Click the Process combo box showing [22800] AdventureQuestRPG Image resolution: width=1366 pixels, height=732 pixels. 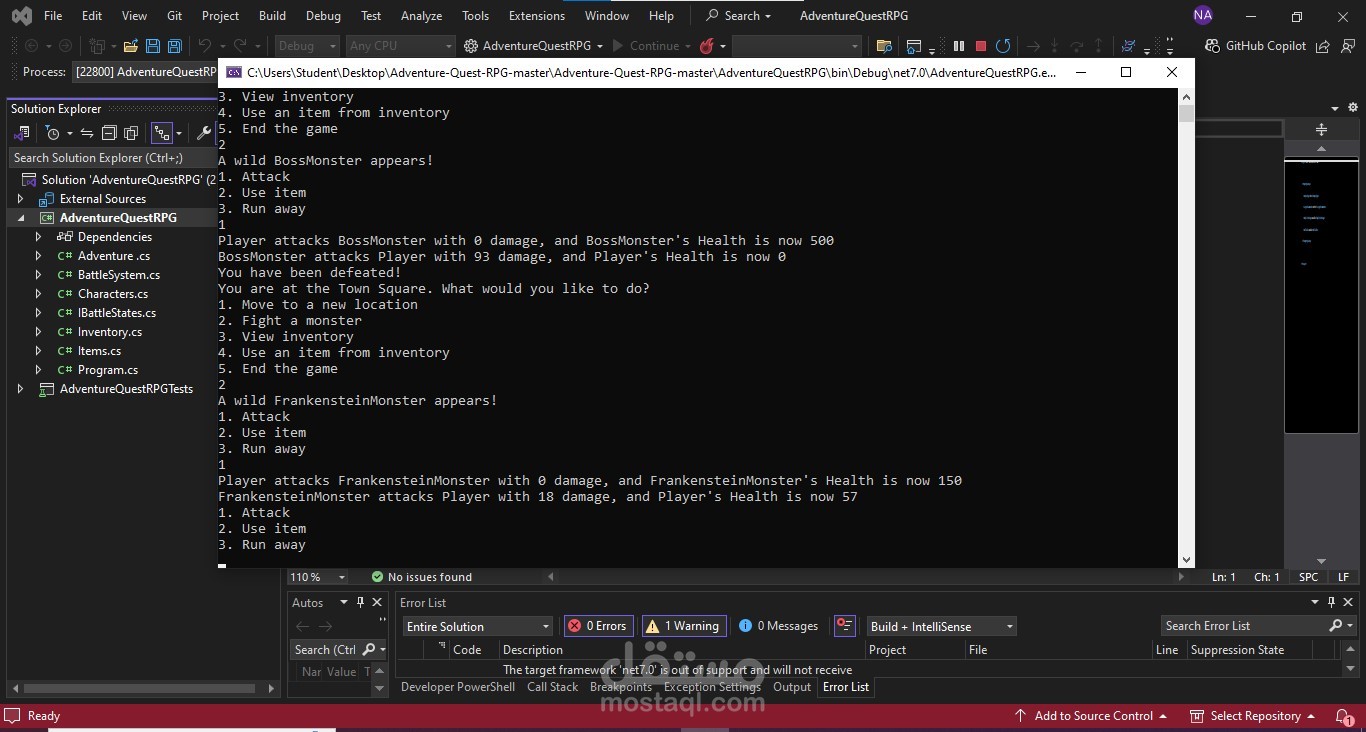coord(145,72)
